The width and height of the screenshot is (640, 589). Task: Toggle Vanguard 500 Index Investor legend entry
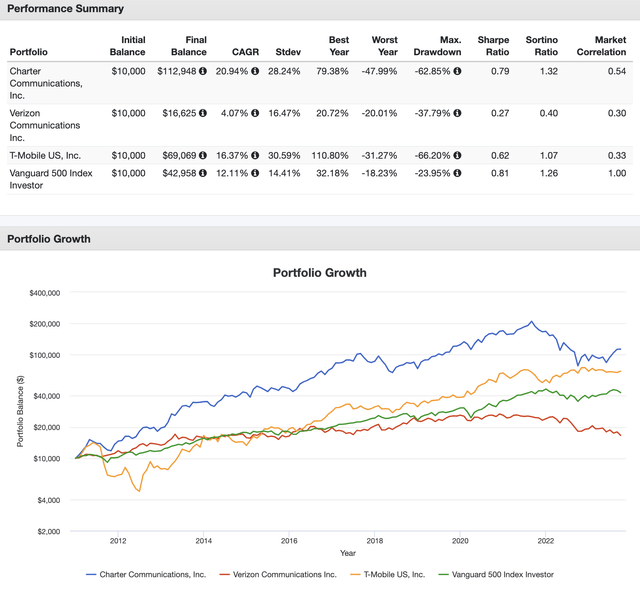496,574
